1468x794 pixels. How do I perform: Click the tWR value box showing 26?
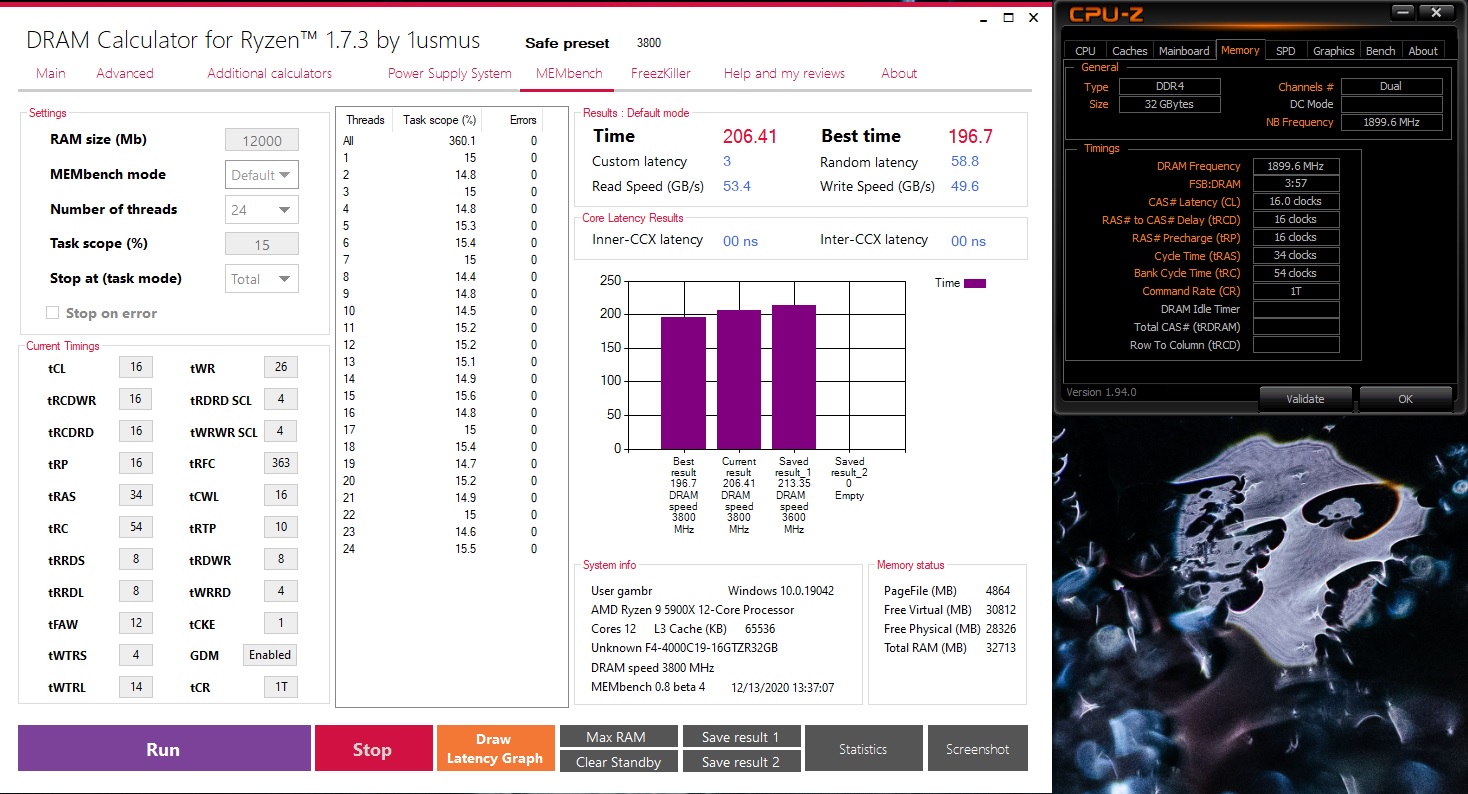[281, 367]
